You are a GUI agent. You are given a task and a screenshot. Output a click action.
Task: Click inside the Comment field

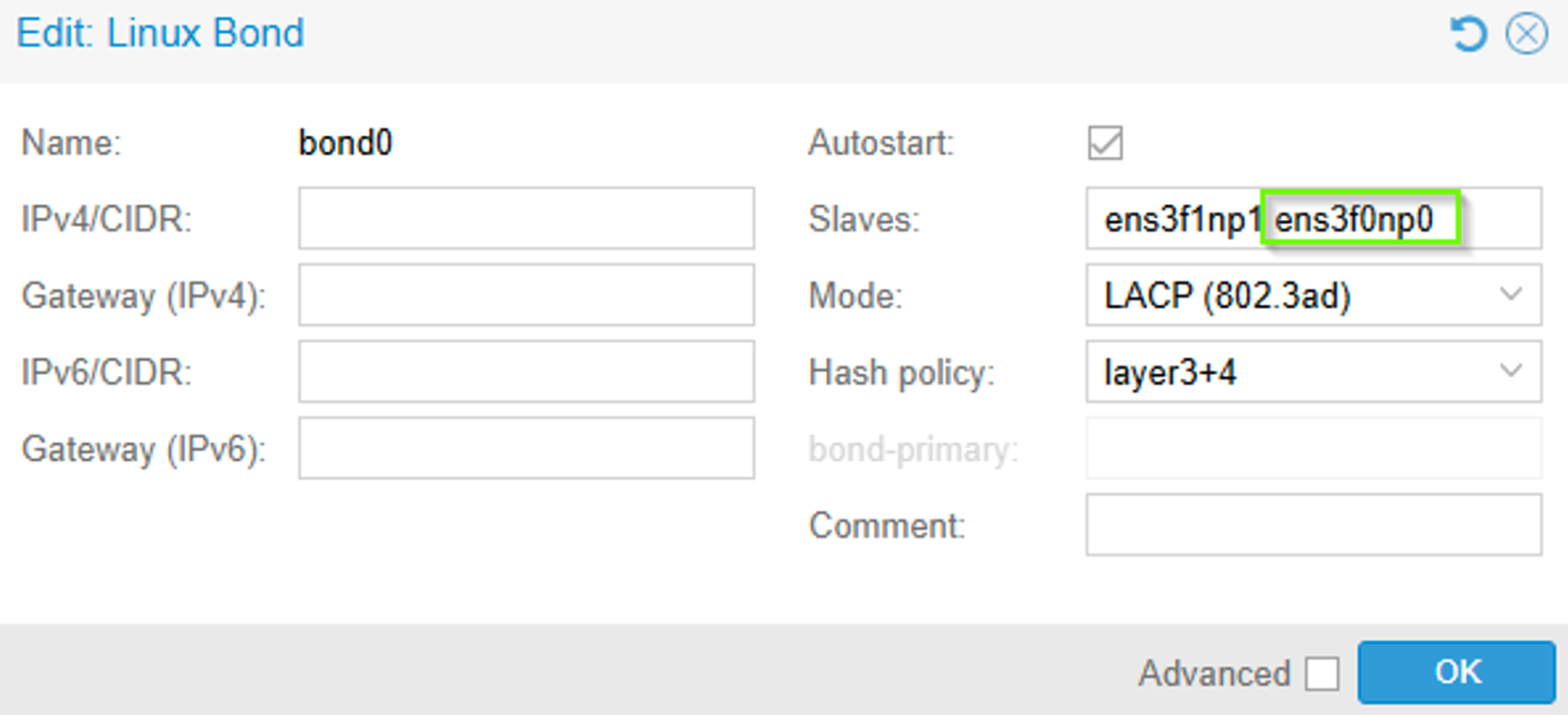[x=1312, y=525]
